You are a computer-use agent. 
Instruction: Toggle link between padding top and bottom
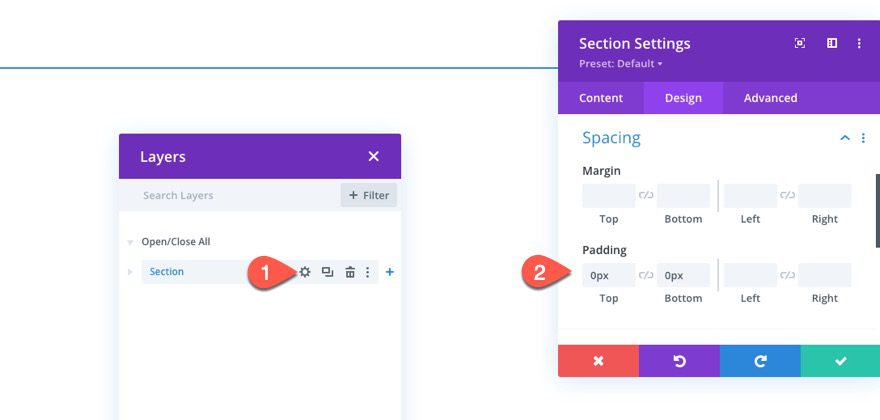(x=646, y=275)
